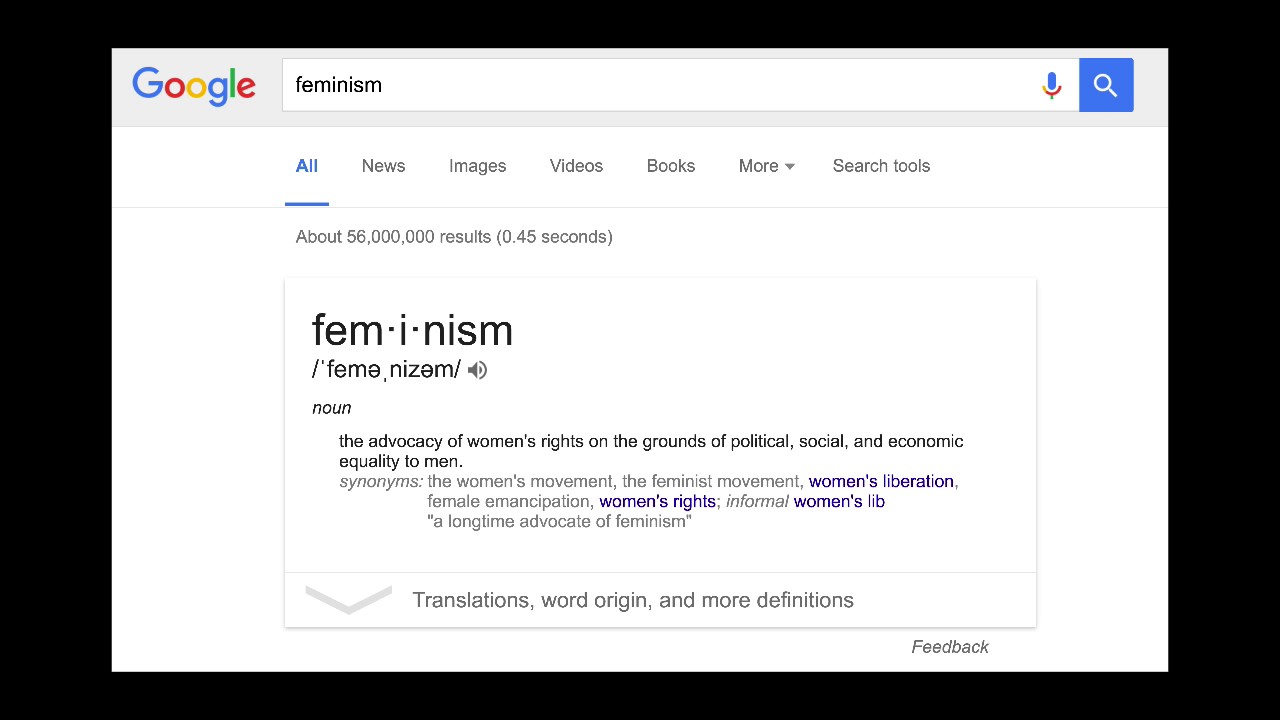Click the blue search magnifier button
Image resolution: width=1280 pixels, height=720 pixels.
pyautogui.click(x=1106, y=85)
